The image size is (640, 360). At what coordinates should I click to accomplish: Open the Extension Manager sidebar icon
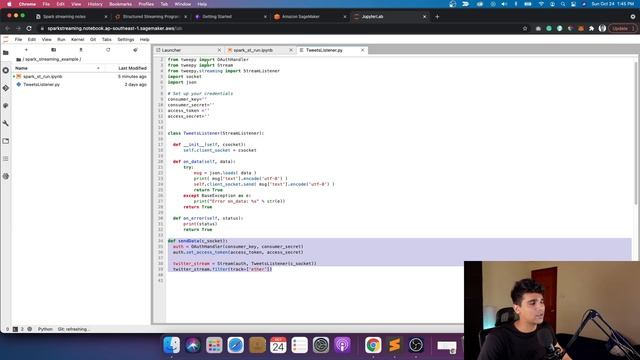[x=6, y=176]
